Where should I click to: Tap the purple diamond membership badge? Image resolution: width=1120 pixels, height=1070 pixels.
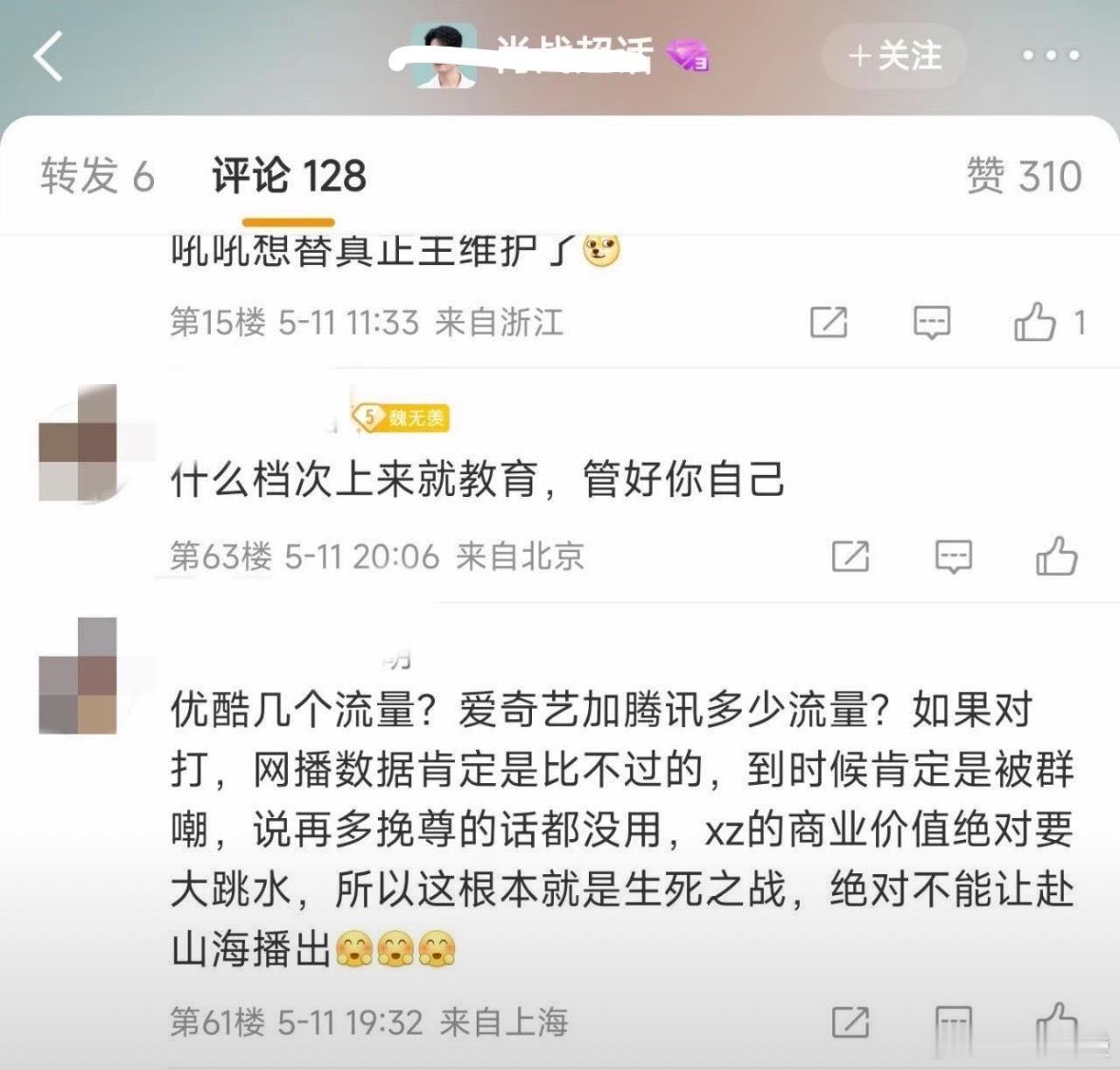pos(687,56)
